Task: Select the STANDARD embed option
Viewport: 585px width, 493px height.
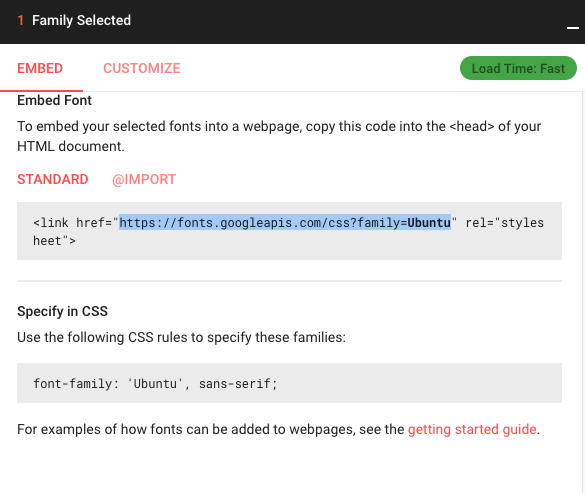Action: coord(53,180)
